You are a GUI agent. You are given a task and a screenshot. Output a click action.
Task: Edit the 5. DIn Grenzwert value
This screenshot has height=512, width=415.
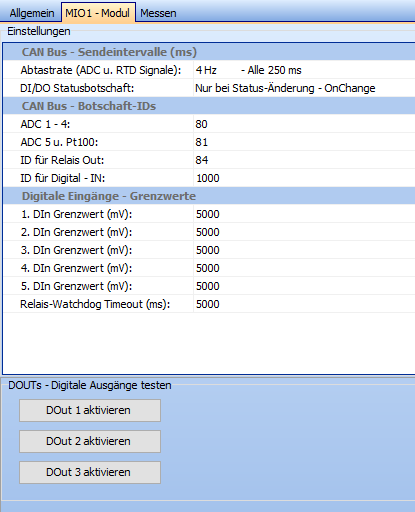[x=304, y=286]
